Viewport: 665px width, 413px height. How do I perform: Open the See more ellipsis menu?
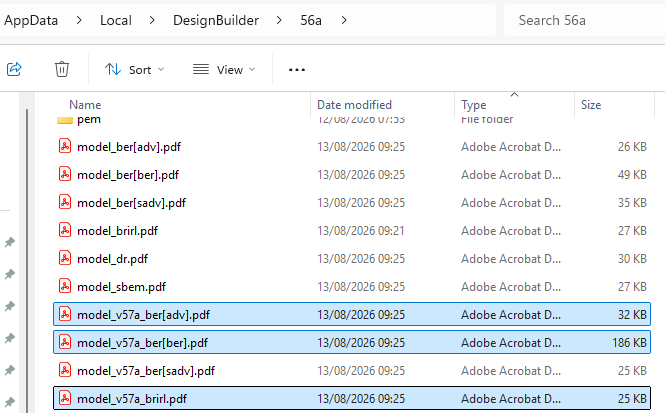(x=297, y=70)
